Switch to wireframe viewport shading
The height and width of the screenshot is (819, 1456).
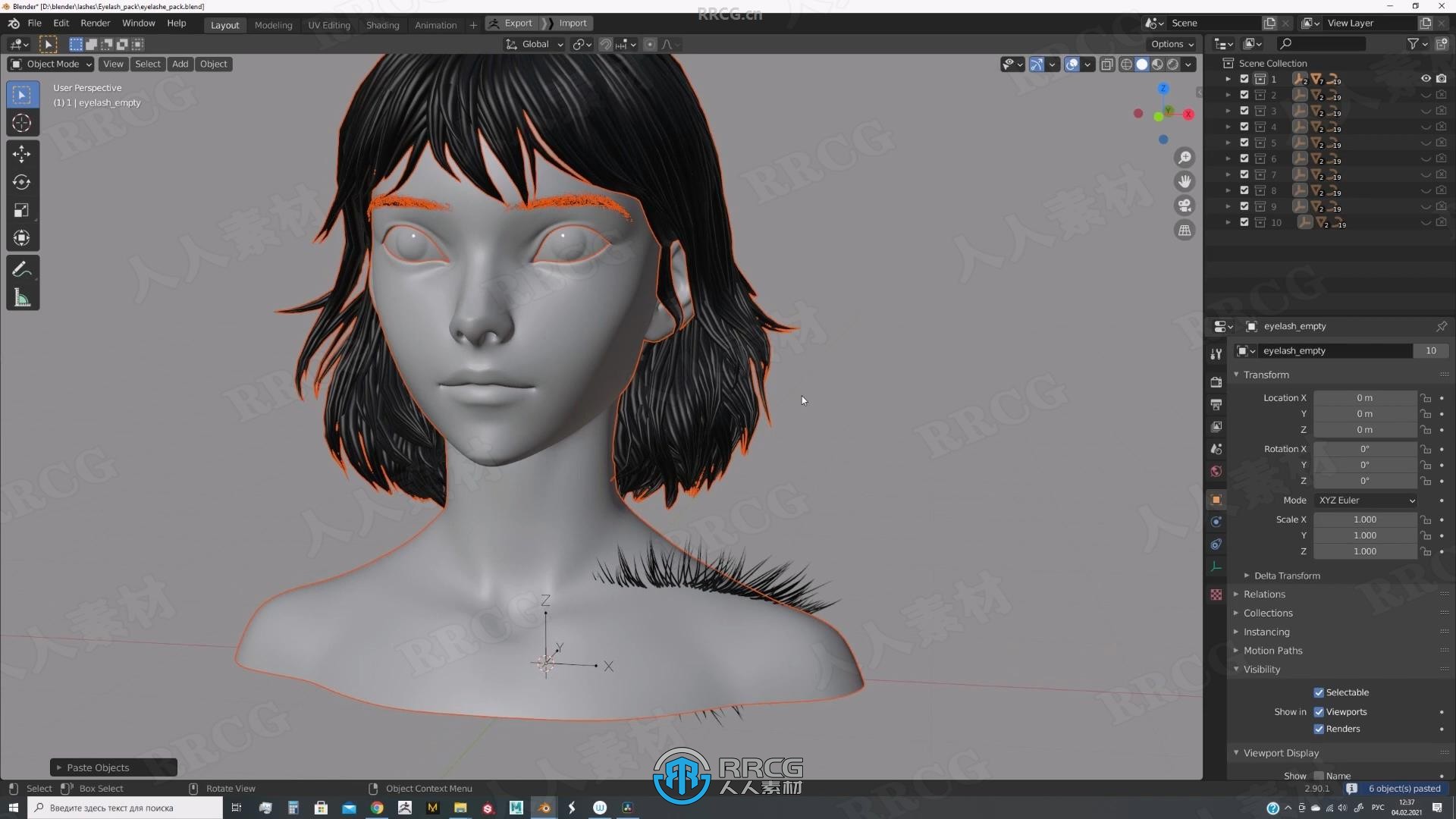1126,64
